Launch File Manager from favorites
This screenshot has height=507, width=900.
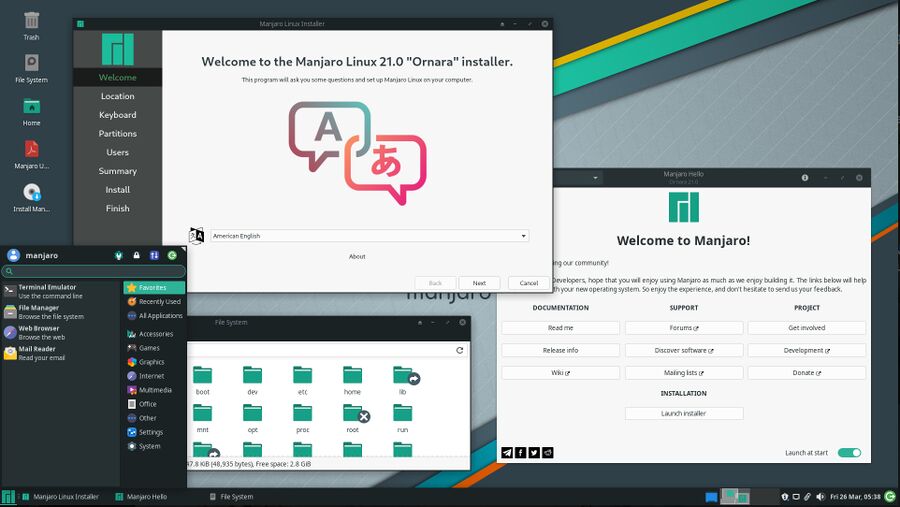click(61, 312)
